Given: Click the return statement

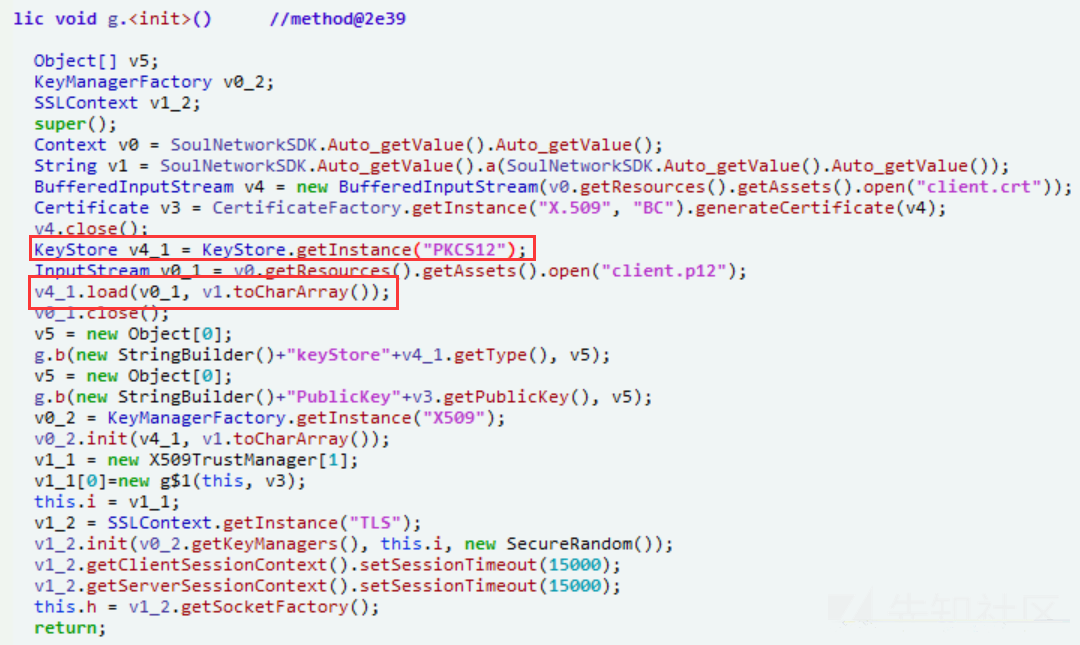Looking at the screenshot, I should pos(70,628).
